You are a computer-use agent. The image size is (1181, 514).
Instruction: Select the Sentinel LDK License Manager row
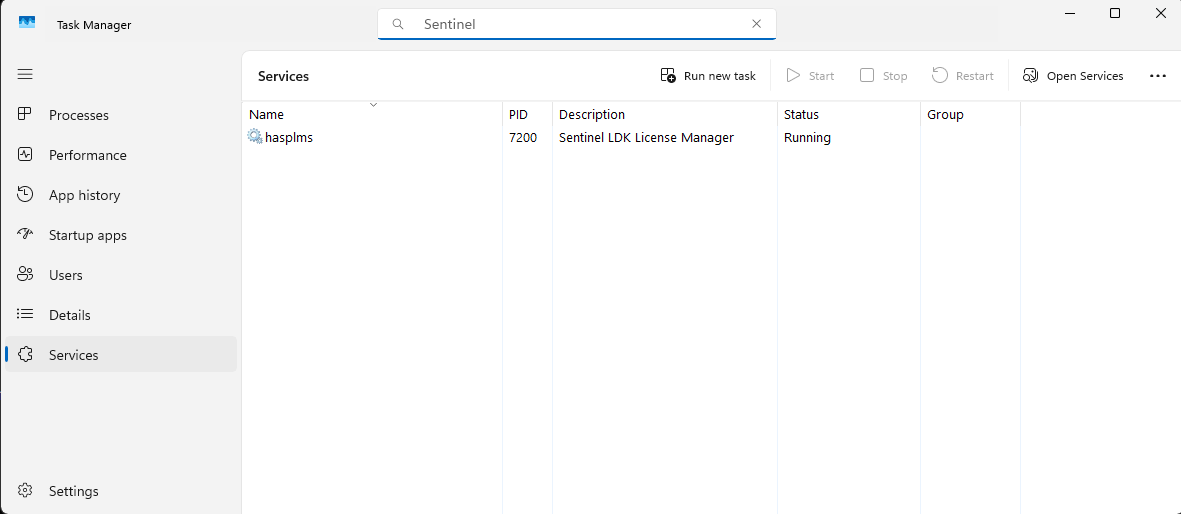tap(646, 138)
